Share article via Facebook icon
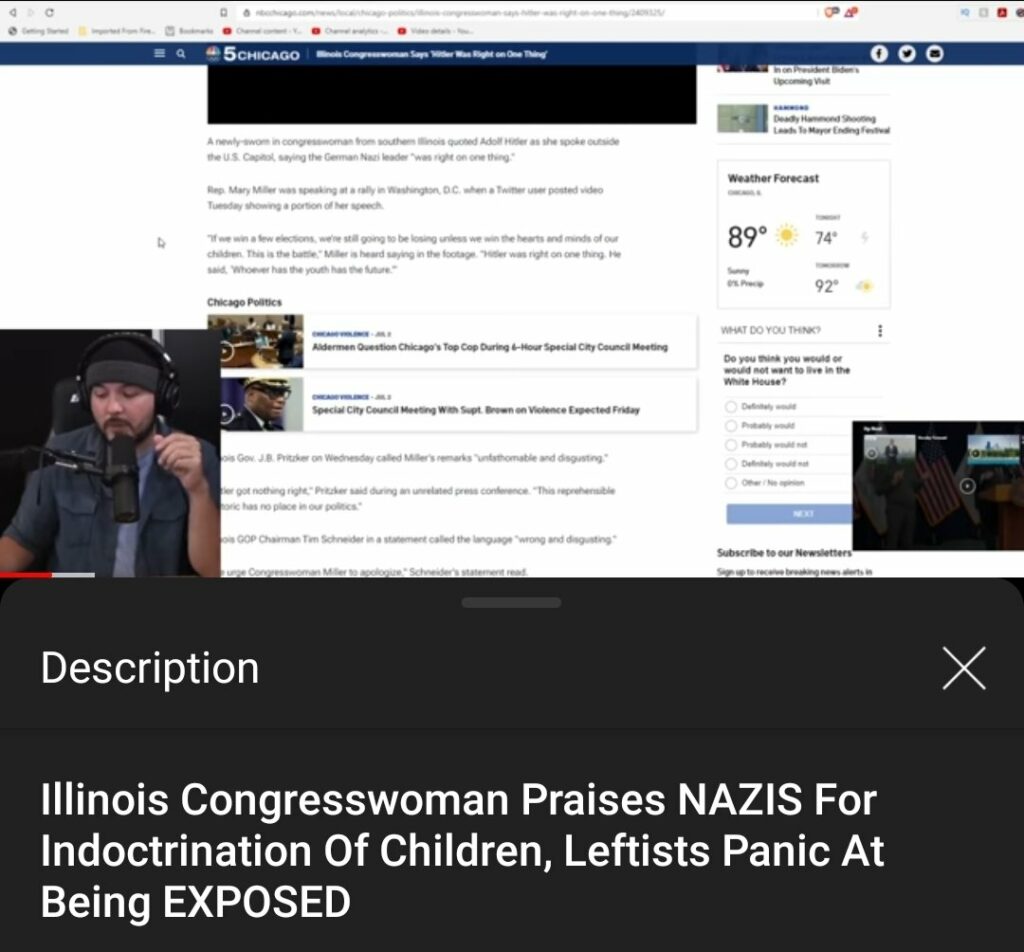 pos(879,54)
